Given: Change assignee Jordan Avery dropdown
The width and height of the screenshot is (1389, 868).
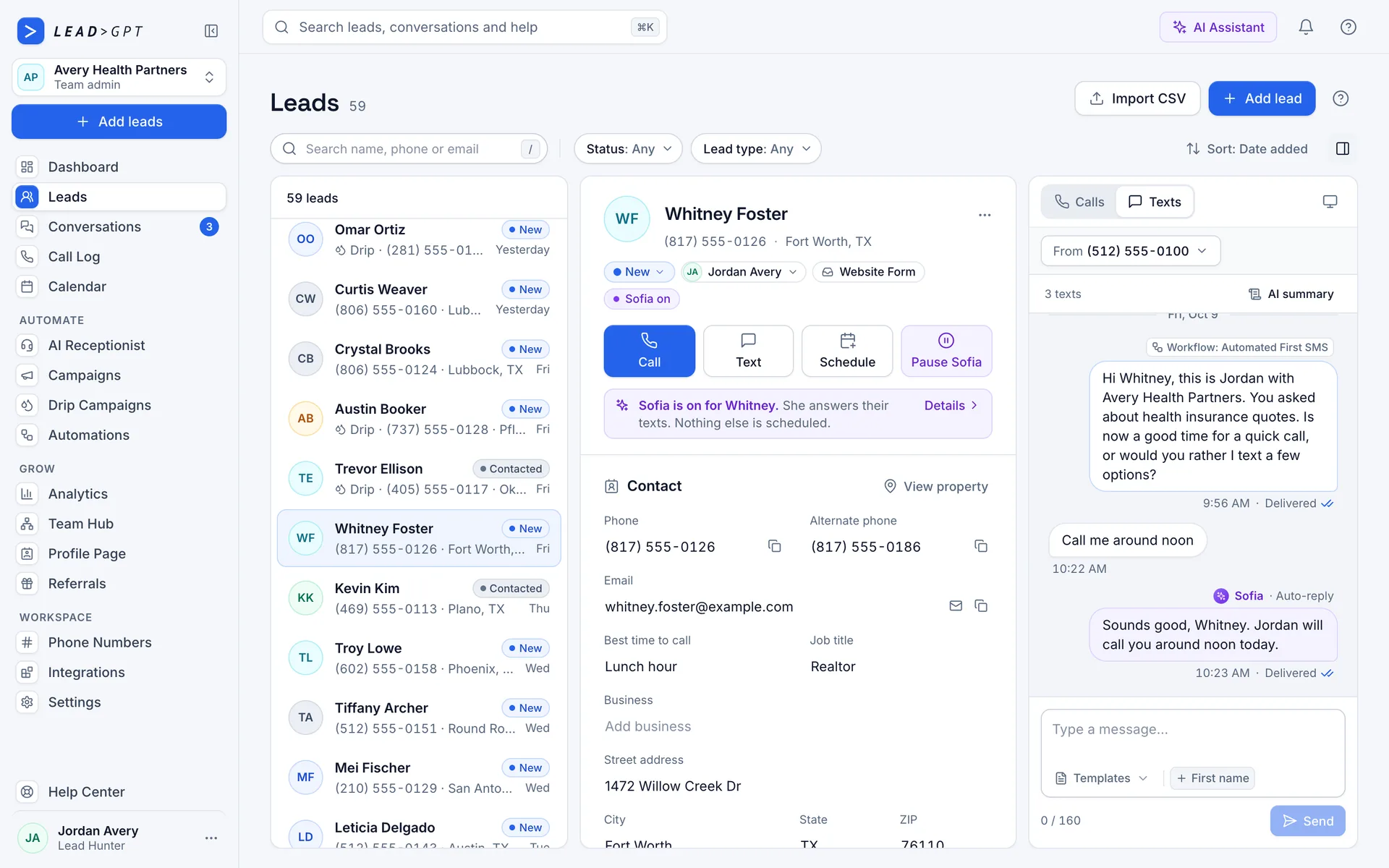Looking at the screenshot, I should pyautogui.click(x=743, y=272).
